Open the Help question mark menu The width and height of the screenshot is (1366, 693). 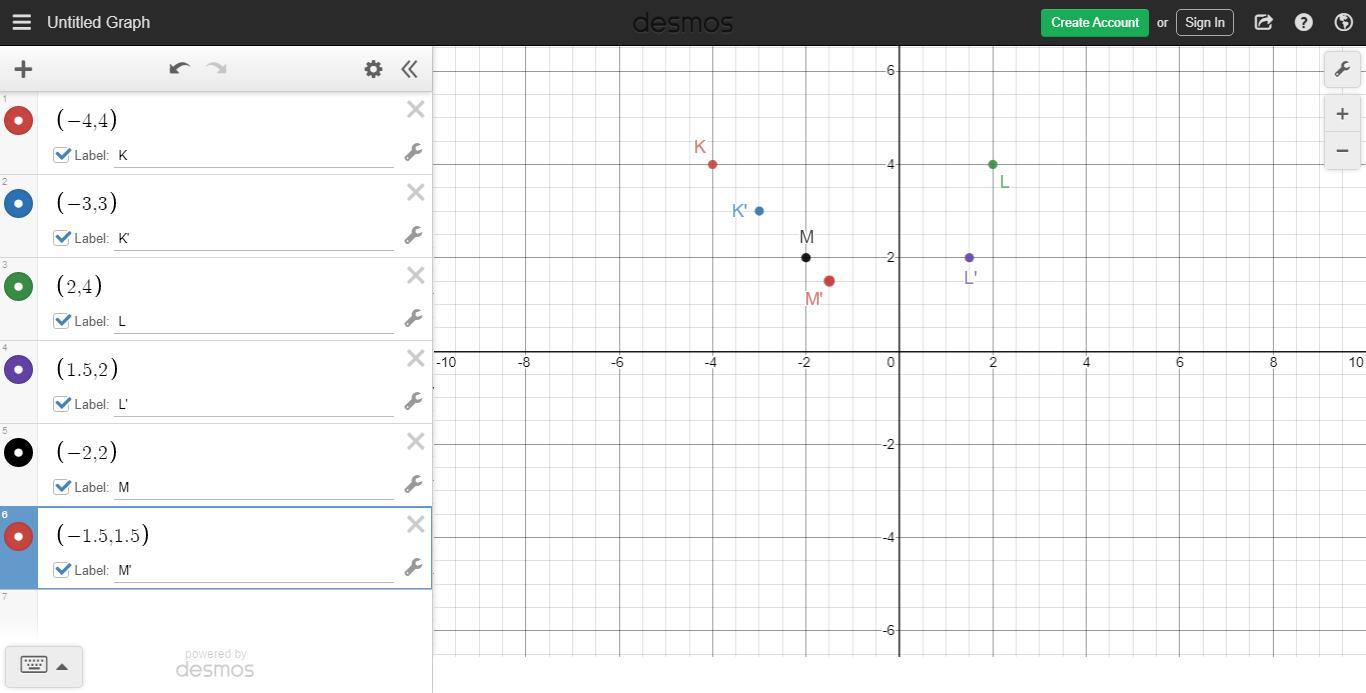pyautogui.click(x=1303, y=22)
